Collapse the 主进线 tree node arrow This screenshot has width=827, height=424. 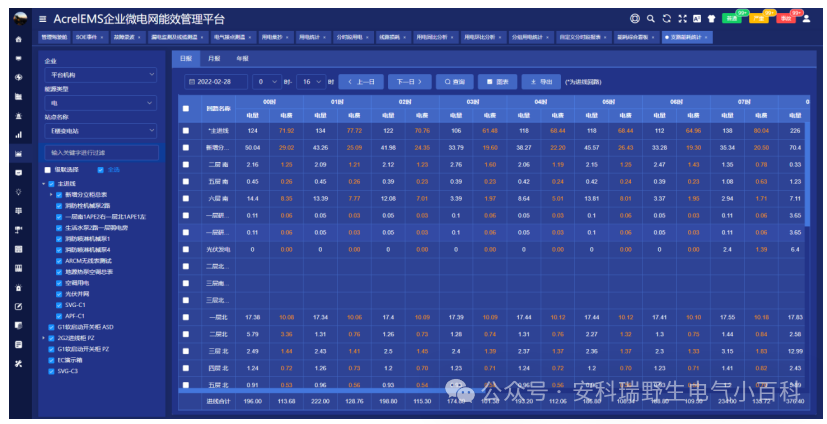pos(44,184)
